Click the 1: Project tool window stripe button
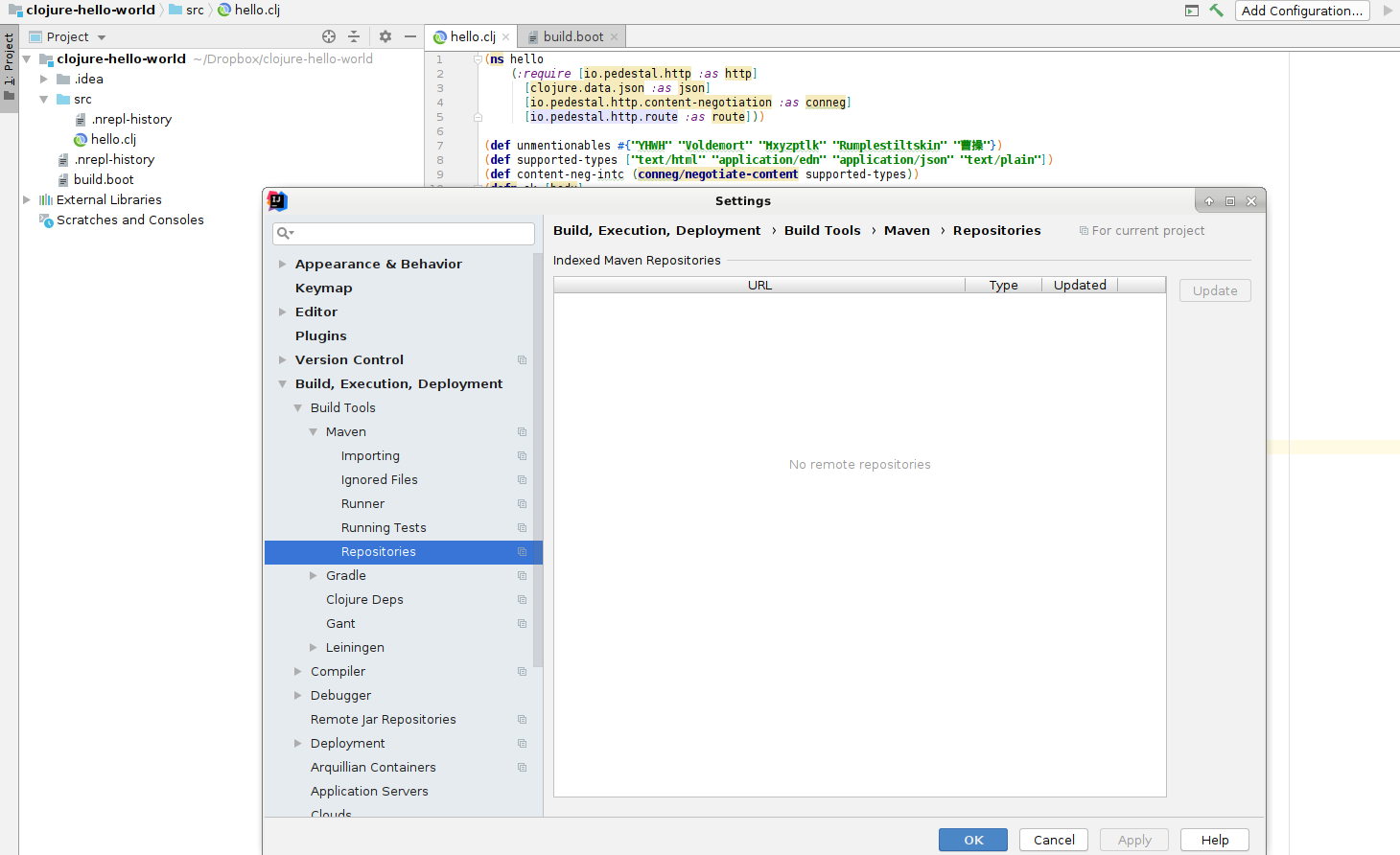1400x855 pixels. pos(9,67)
